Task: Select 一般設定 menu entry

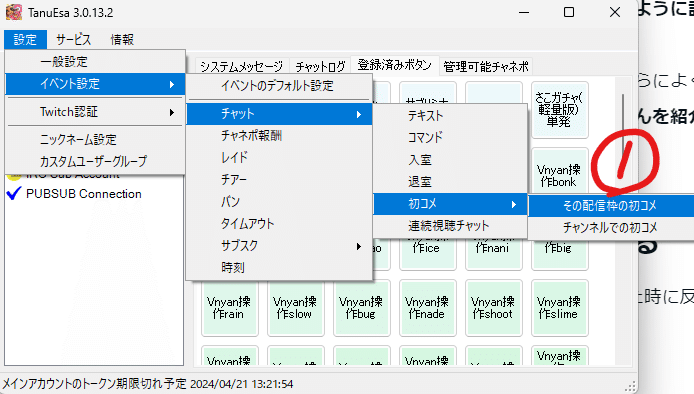Action: pyautogui.click(x=95, y=62)
